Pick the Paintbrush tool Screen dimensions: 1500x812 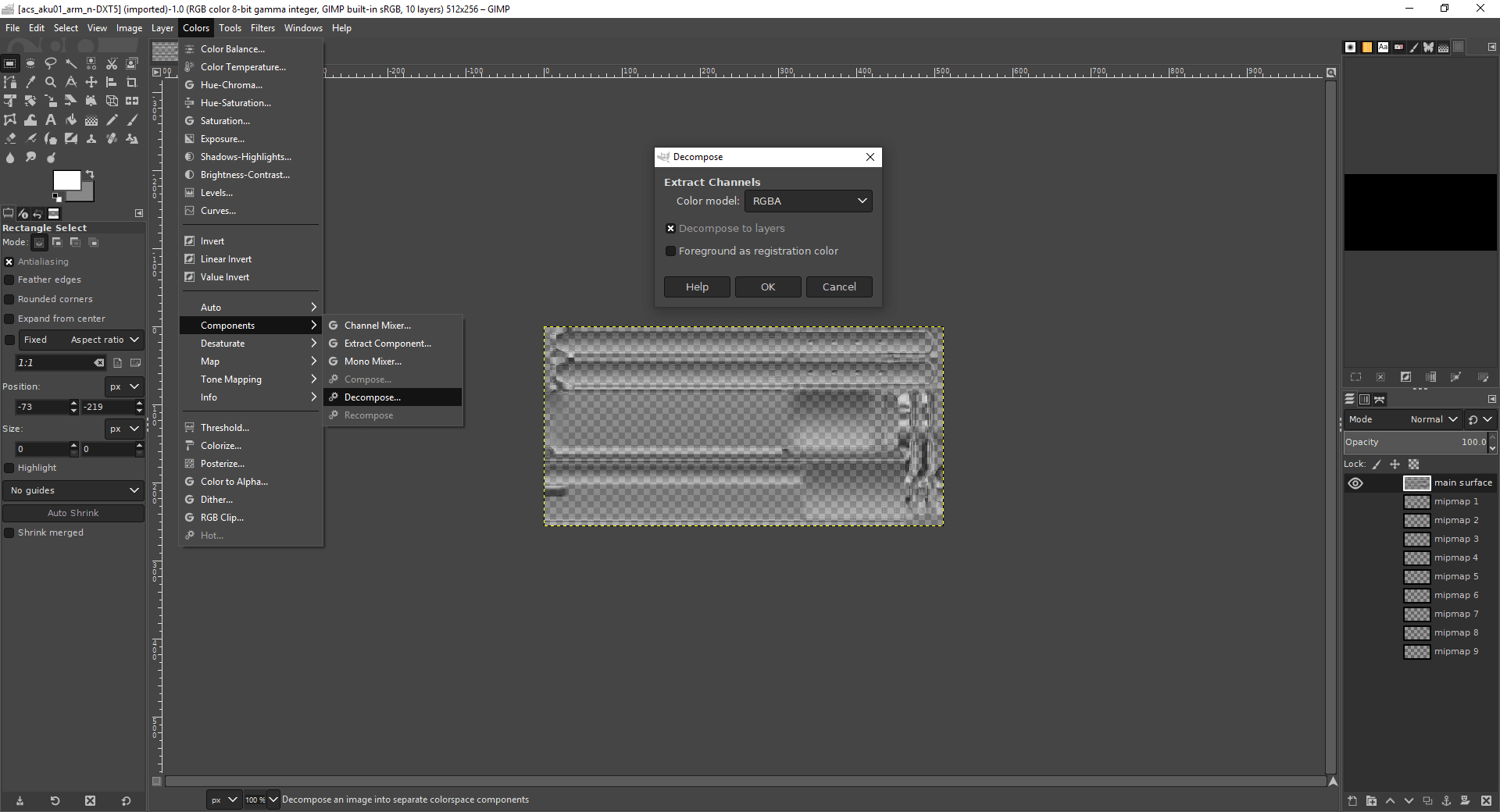[132, 120]
